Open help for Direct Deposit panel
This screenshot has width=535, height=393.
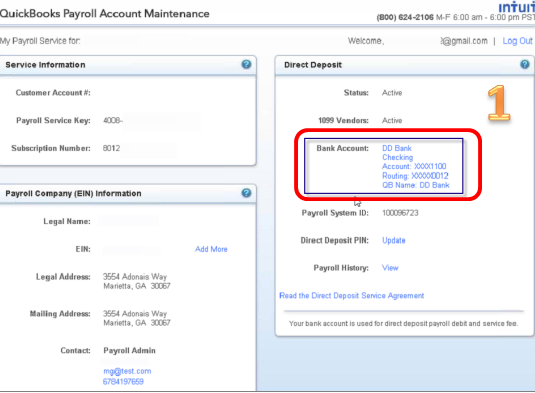tap(524, 64)
